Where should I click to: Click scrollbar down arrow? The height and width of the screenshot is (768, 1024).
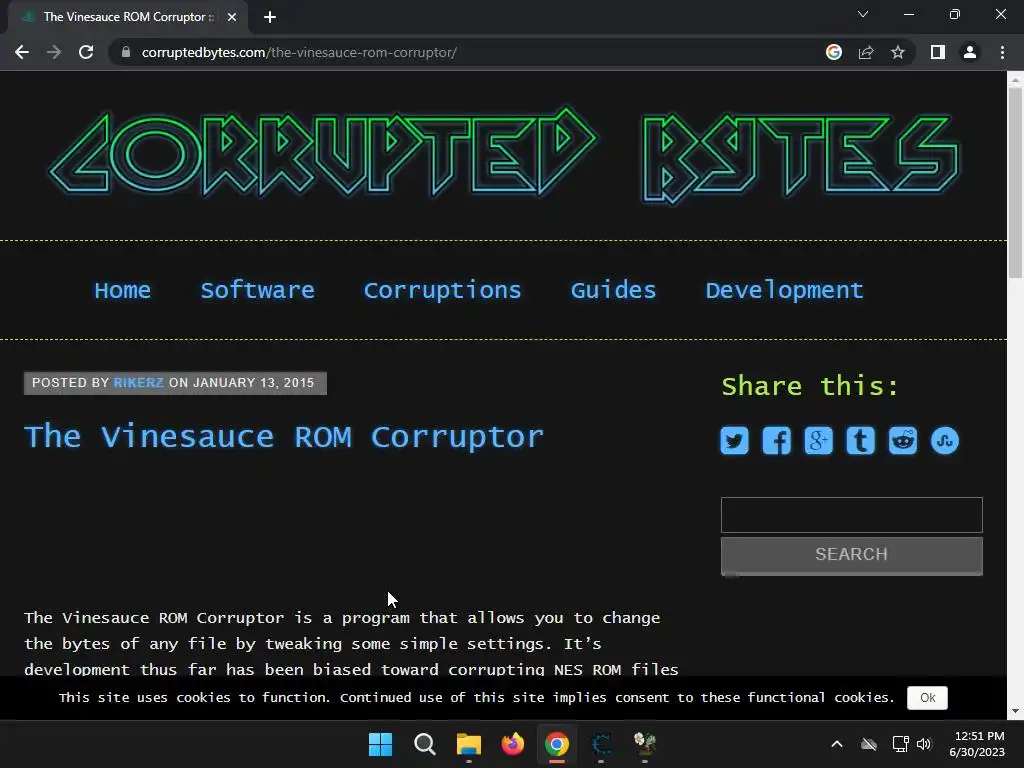click(x=1015, y=711)
